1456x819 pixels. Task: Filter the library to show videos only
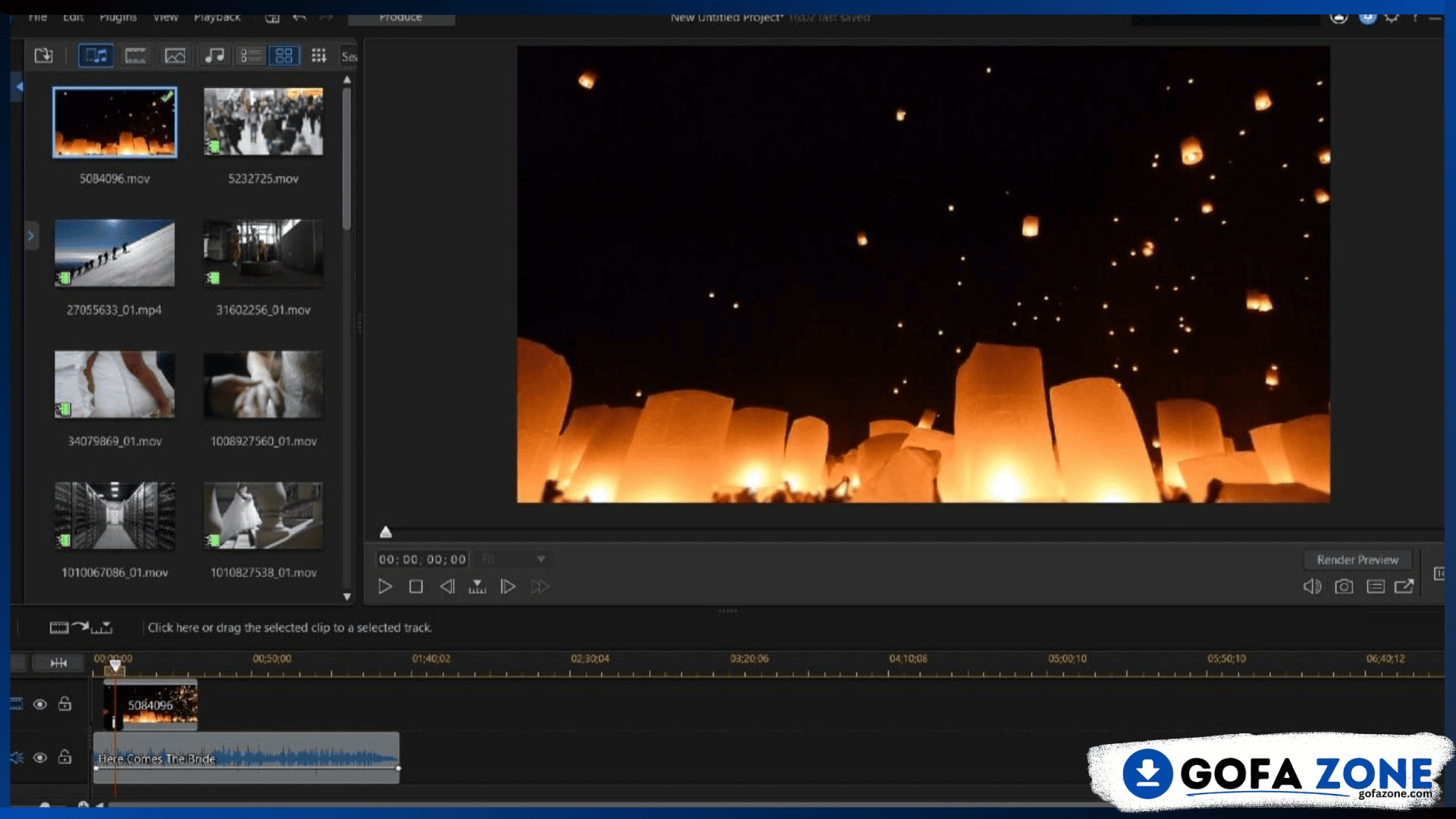136,55
